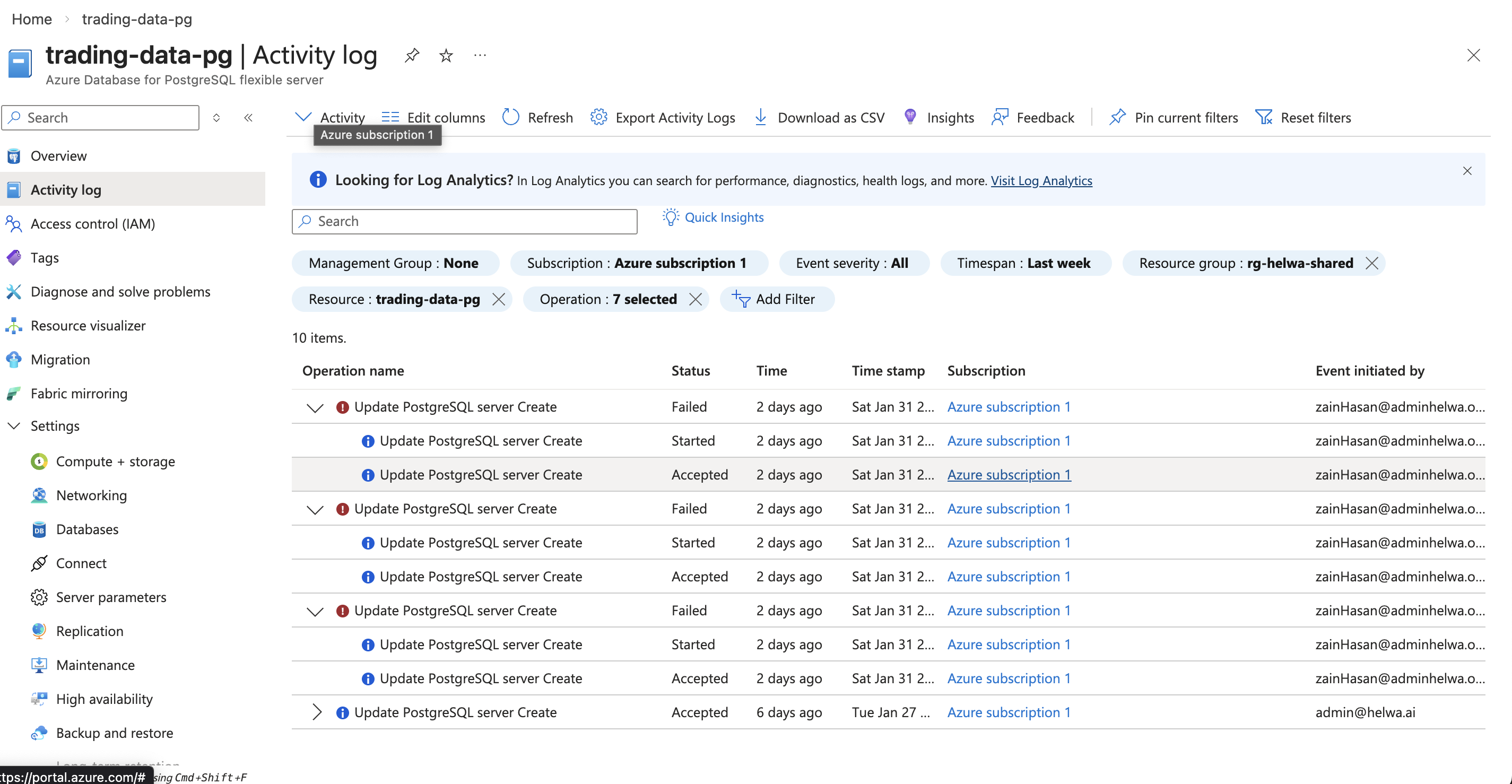Expand the 6 days ago Accepted operation

tap(317, 712)
